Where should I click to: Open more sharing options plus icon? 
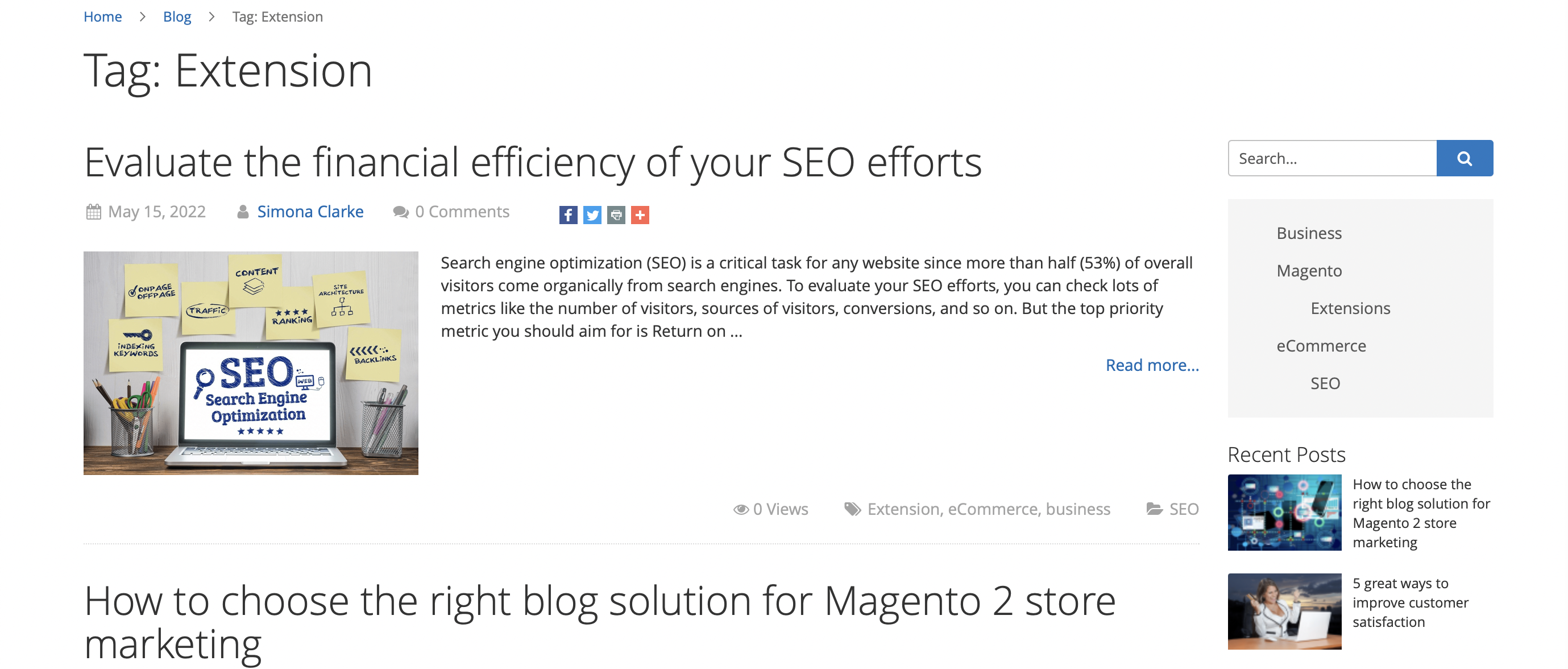click(x=640, y=215)
